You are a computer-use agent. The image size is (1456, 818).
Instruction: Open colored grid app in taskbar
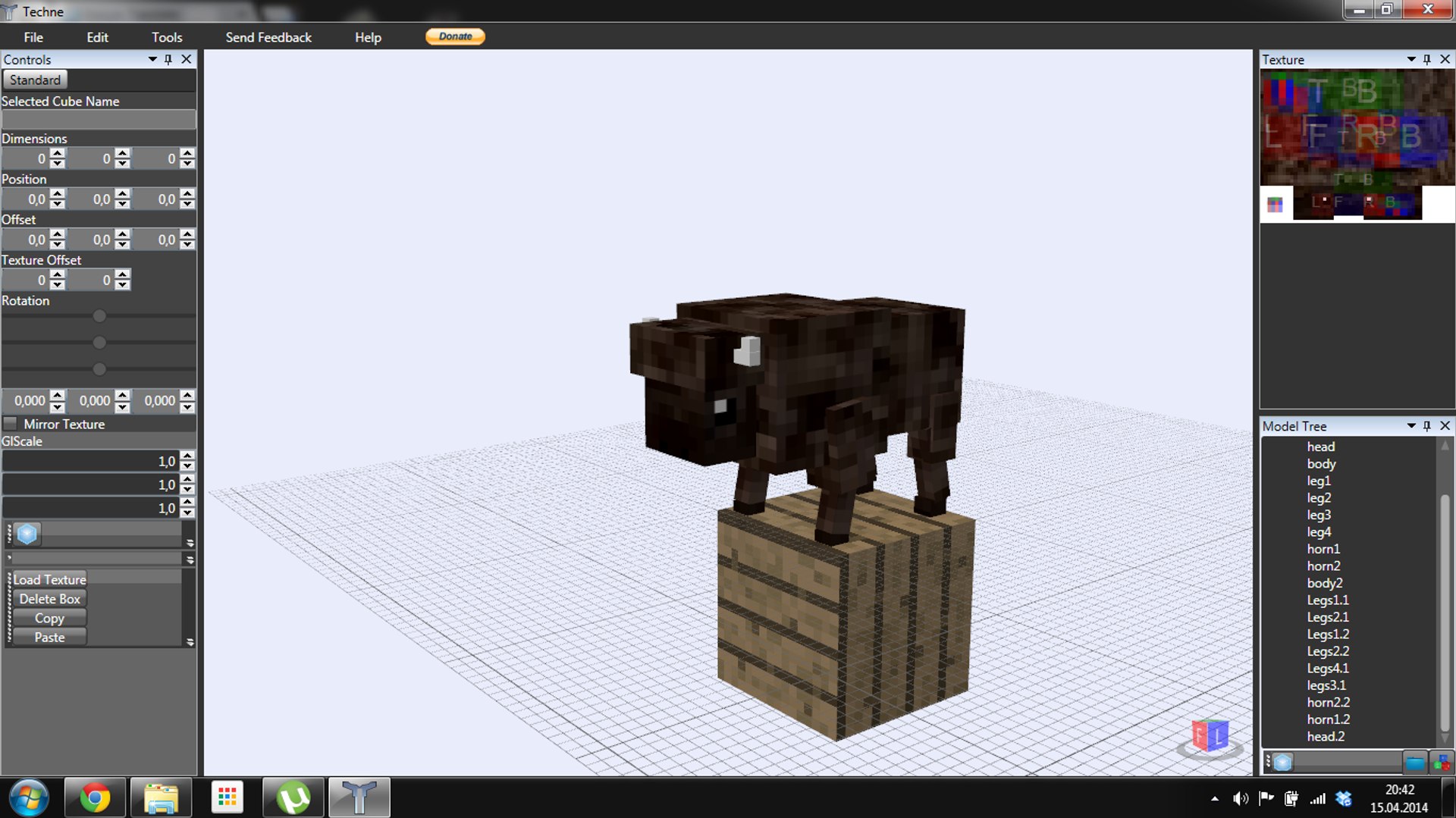pyautogui.click(x=227, y=798)
